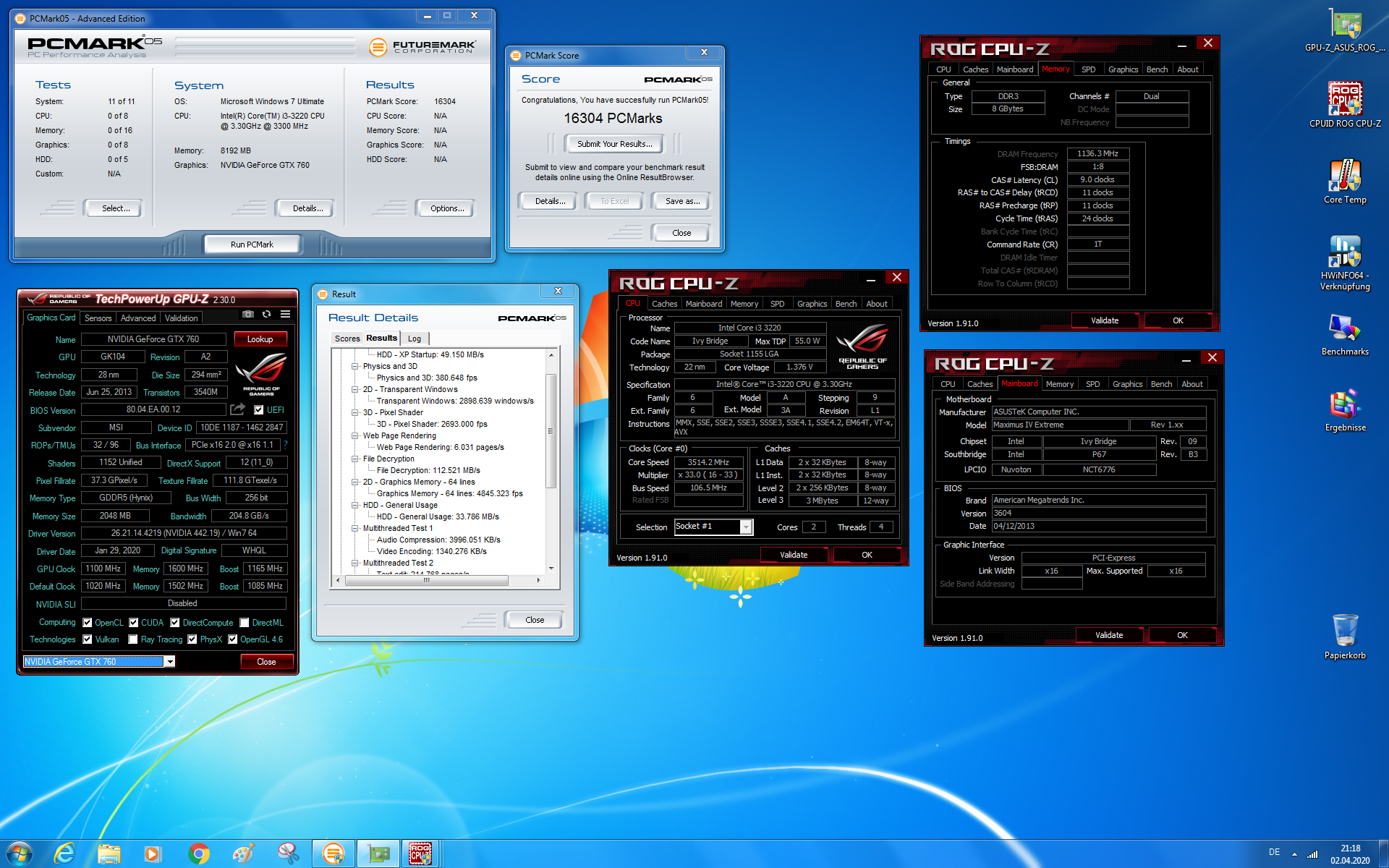Screen dimensions: 1389x868
Task: Toggle PhysX checkbox in GPU-Z
Action: pos(192,639)
